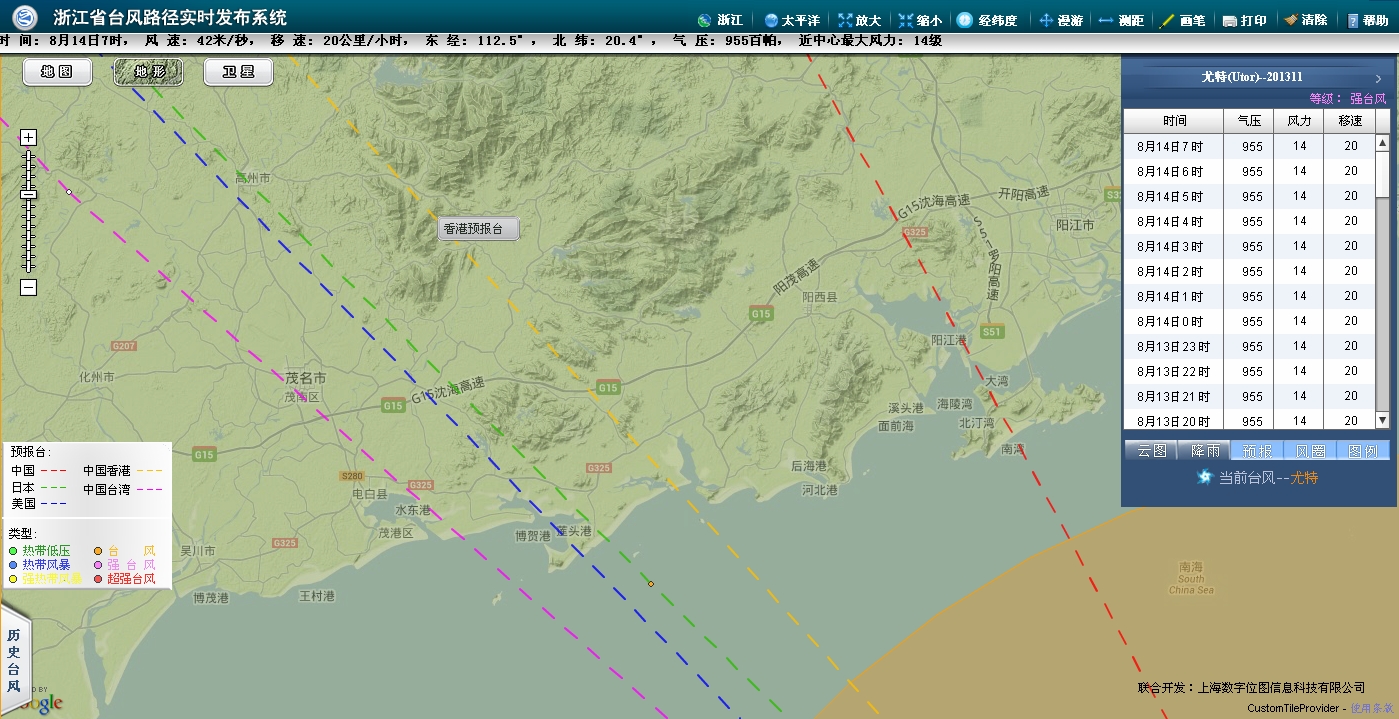Pick the 画笔 pen drawing tool
This screenshot has height=719, width=1399.
[x=1167, y=20]
